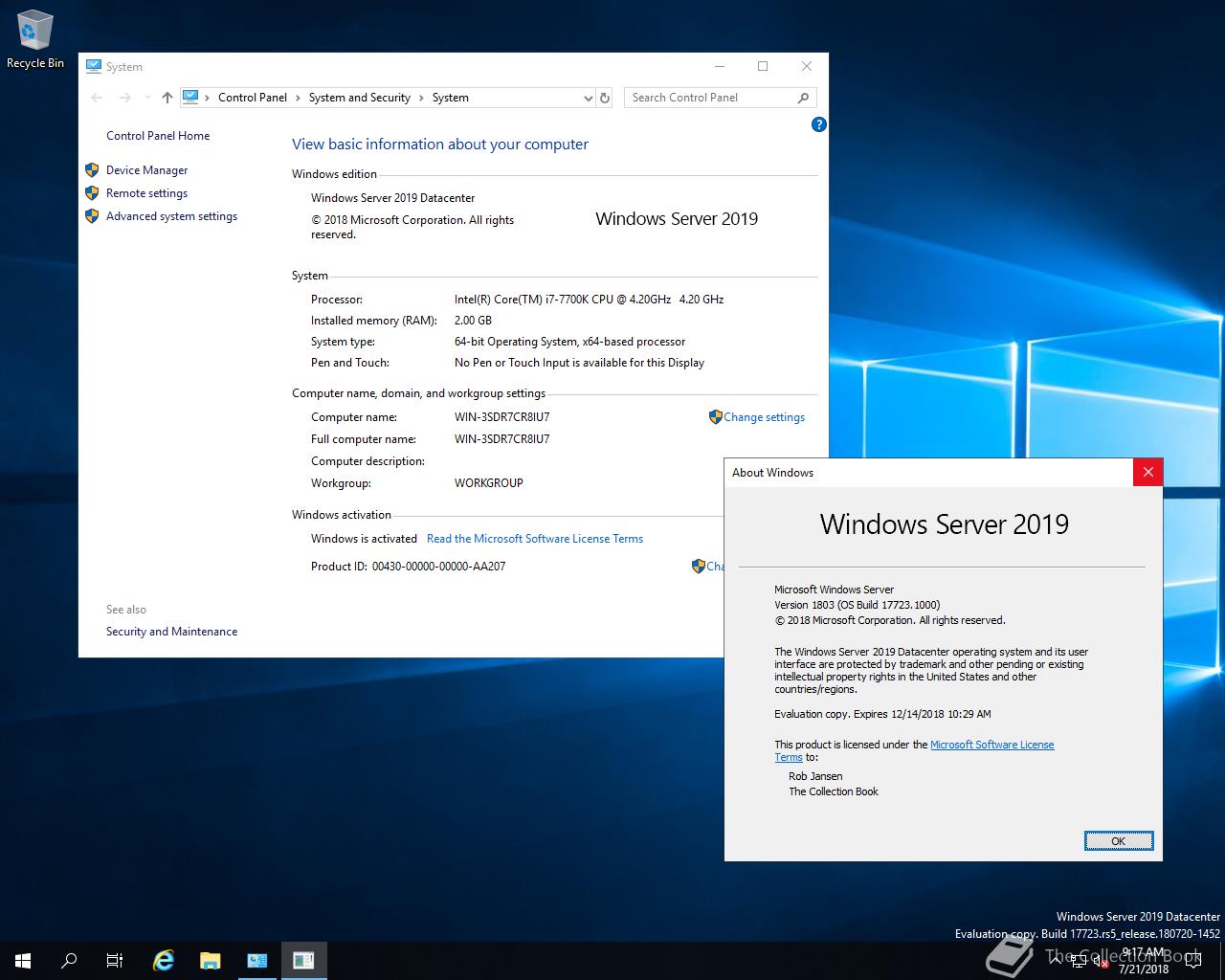Click Windows Server 2019 Datacenter edition text

click(392, 198)
